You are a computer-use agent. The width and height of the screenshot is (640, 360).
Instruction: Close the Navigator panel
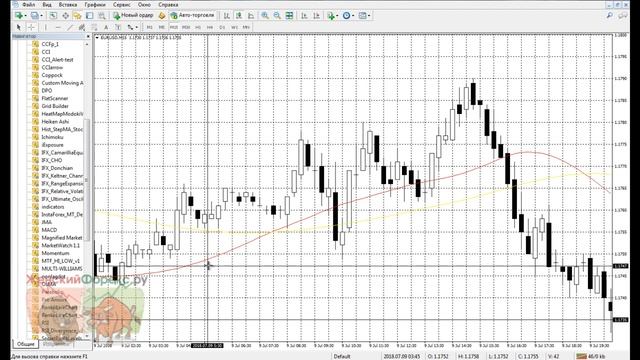coord(88,36)
